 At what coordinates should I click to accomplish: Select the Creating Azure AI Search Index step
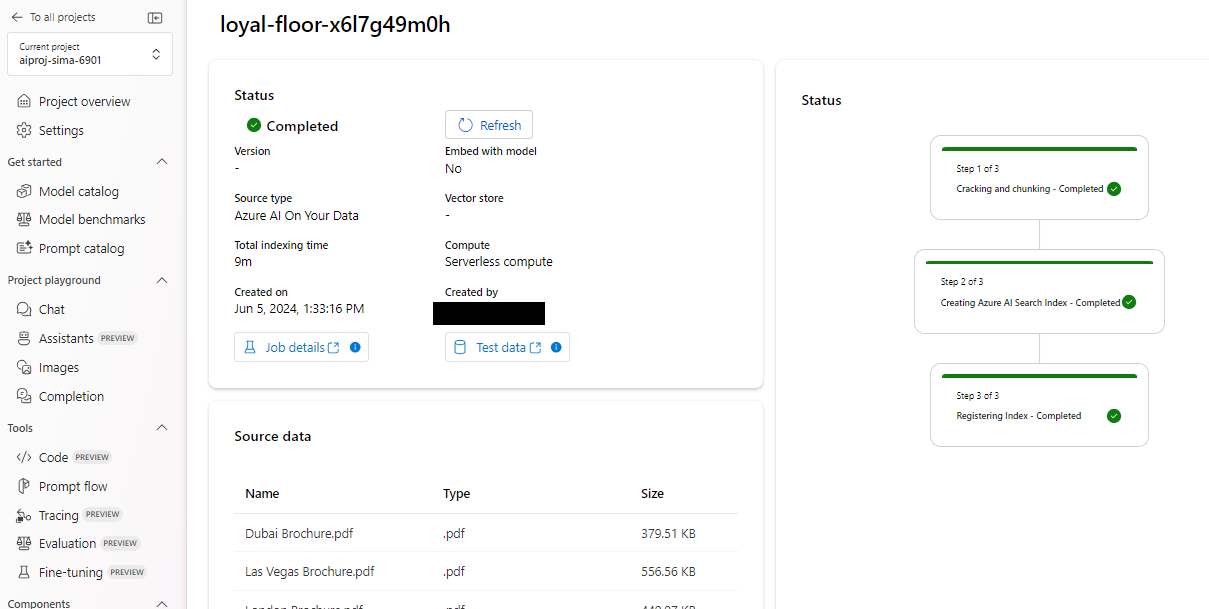(x=1039, y=291)
